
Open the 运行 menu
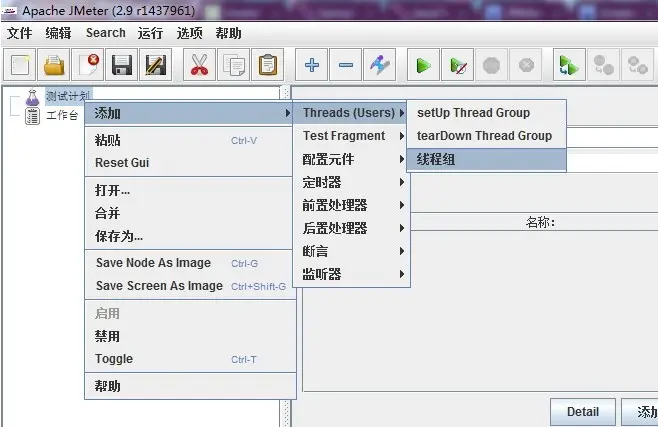[x=150, y=33]
